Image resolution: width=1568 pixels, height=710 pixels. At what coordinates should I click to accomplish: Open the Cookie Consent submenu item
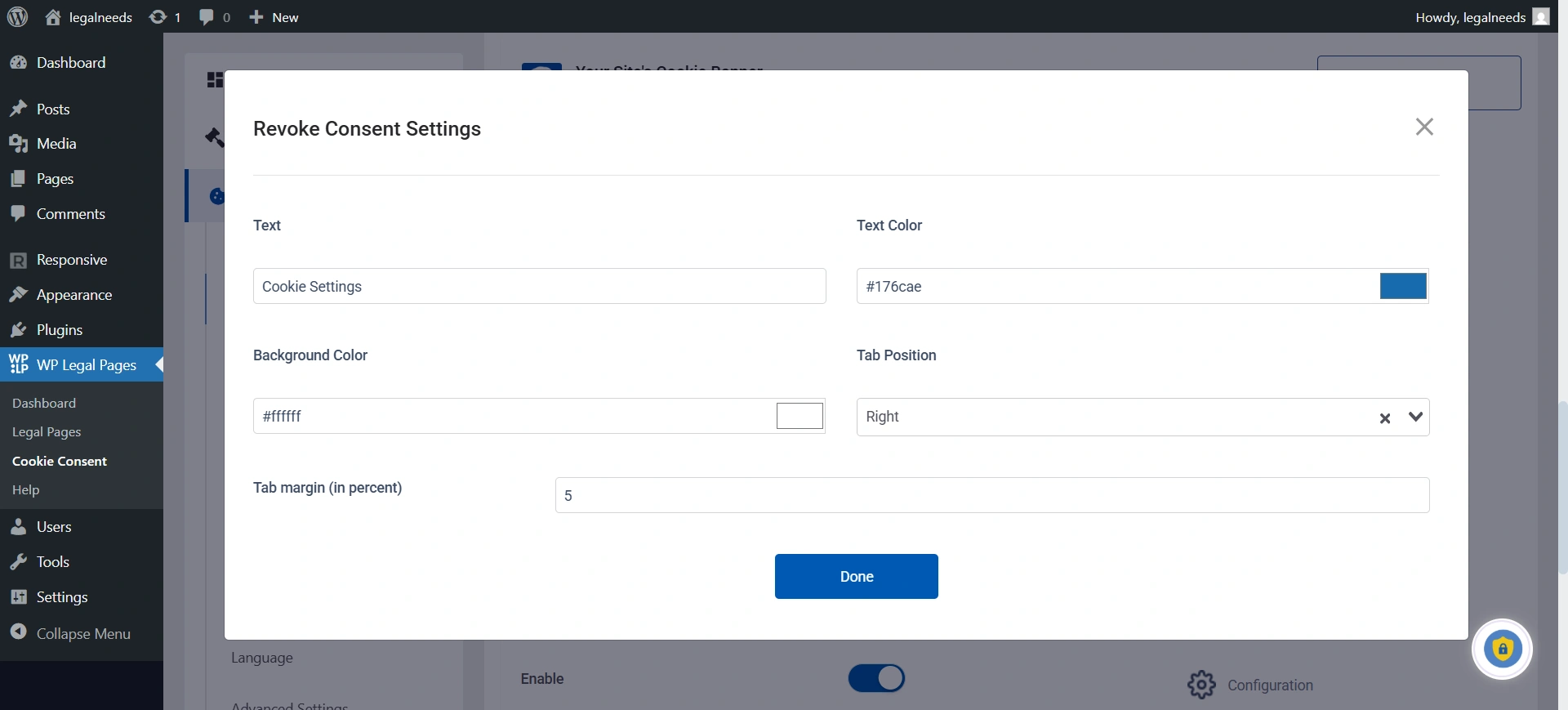[60, 461]
